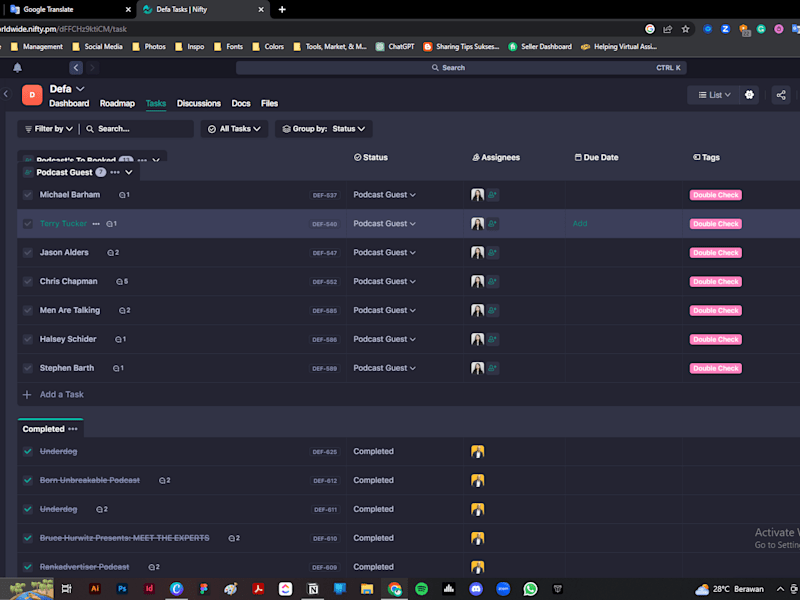
Task: Check off Men Are Talking task
Action: [x=28, y=310]
